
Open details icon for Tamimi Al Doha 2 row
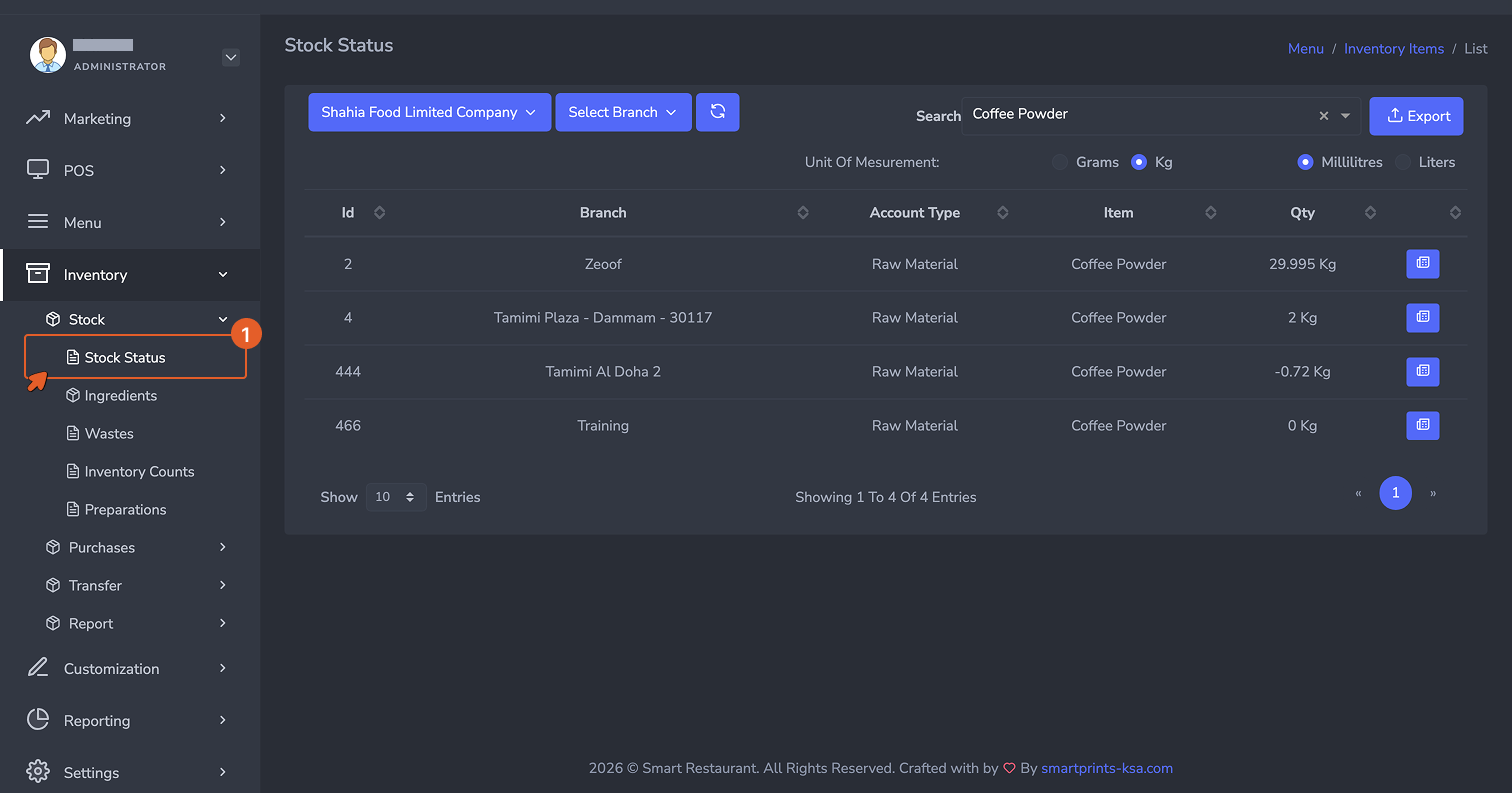click(1422, 372)
